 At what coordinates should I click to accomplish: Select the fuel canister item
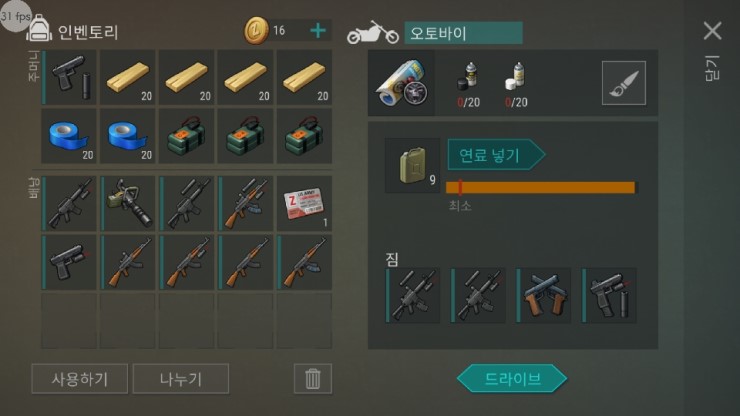click(x=412, y=165)
